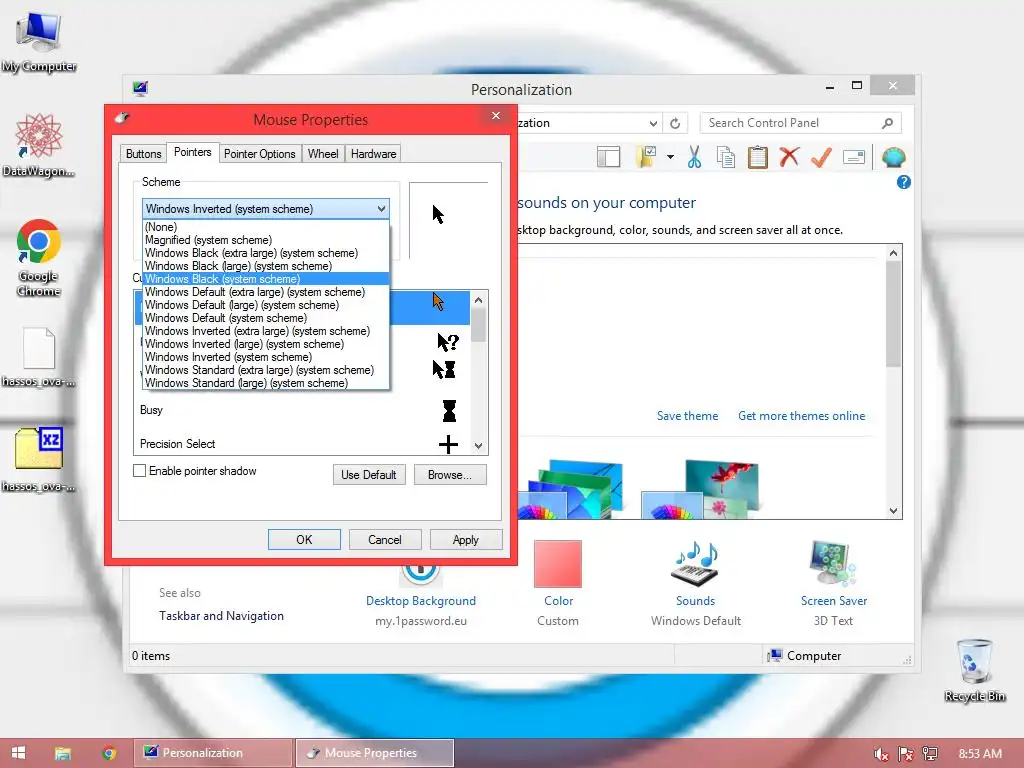The width and height of the screenshot is (1024, 768).
Task: Switch to the Hardware tab
Action: point(374,154)
